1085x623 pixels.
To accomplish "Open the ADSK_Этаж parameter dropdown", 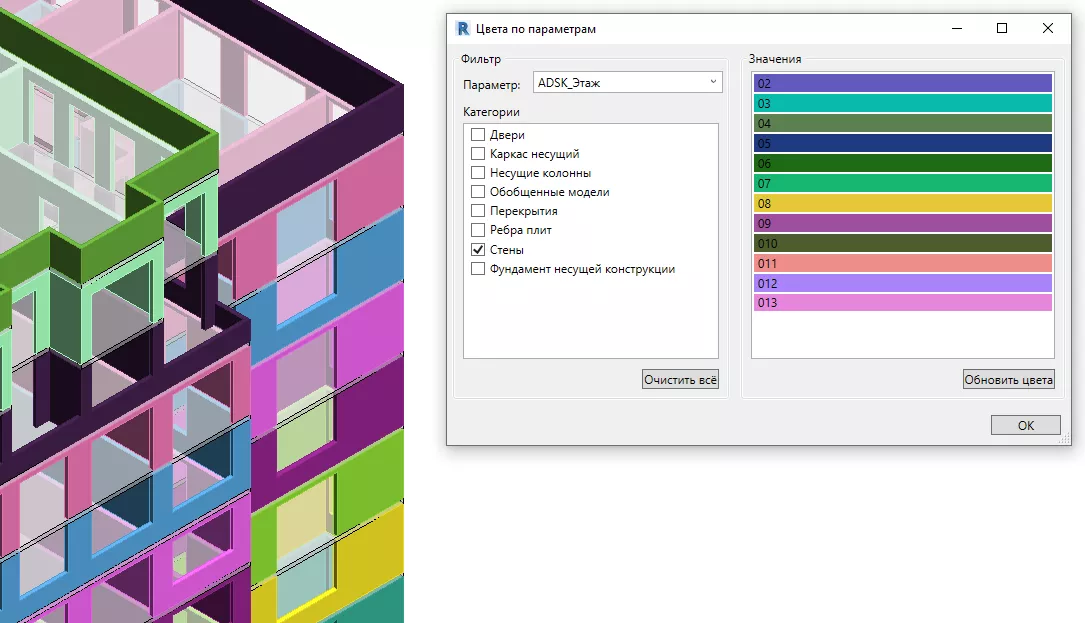I will point(627,83).
